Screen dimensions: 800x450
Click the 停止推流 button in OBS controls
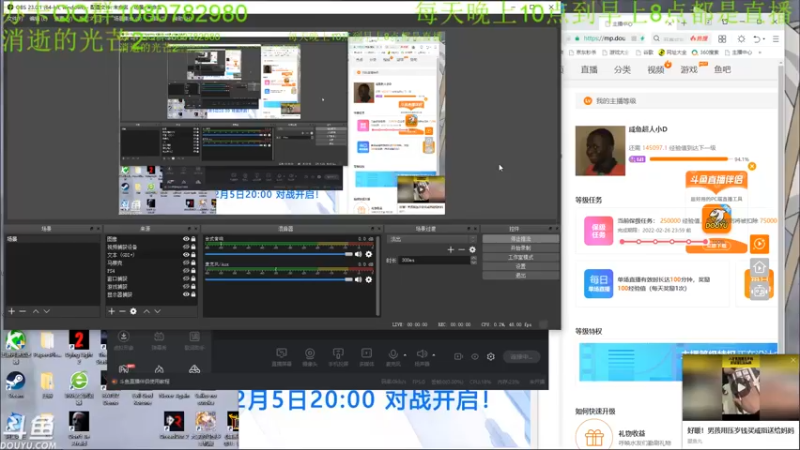520,239
